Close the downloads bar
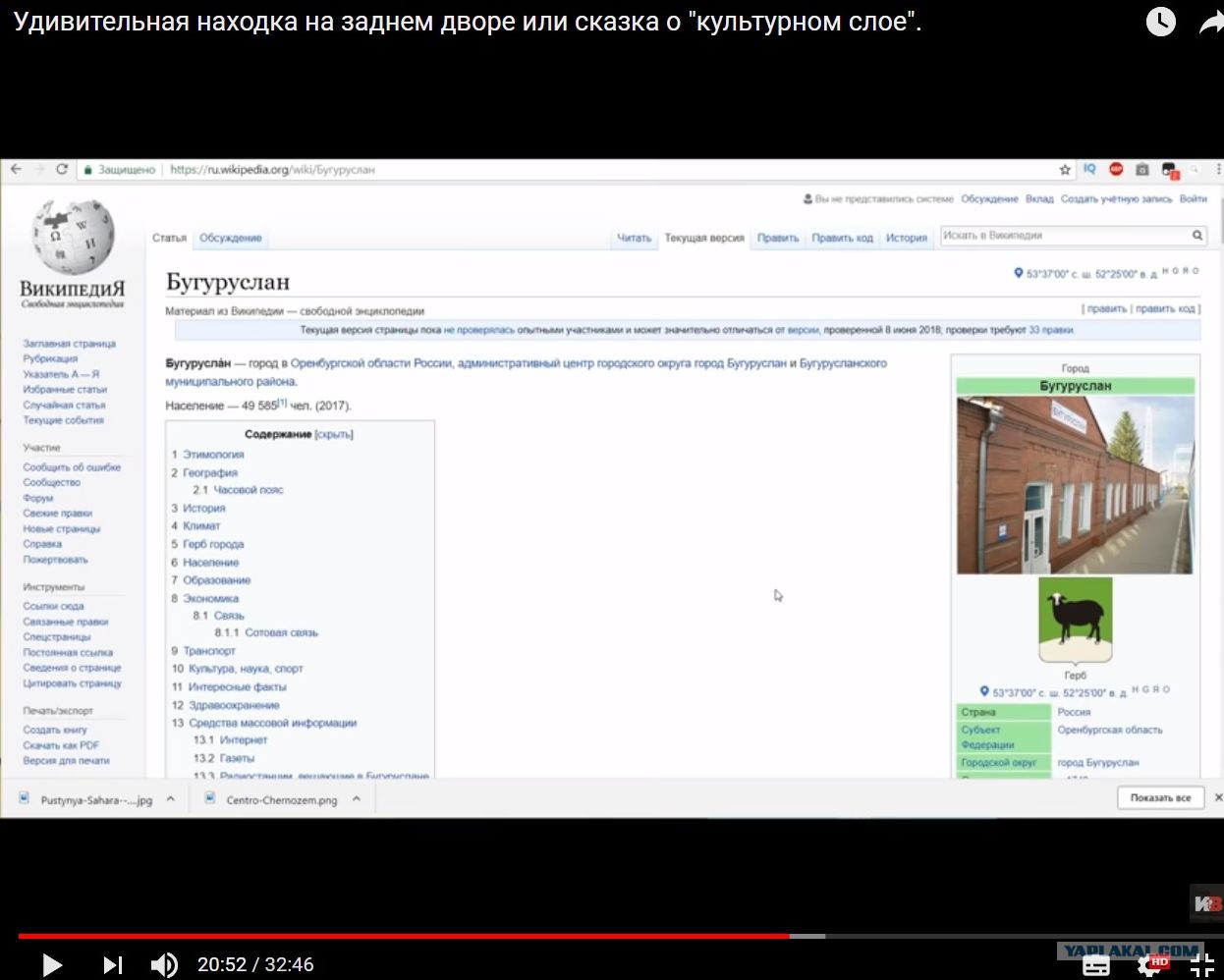The image size is (1224, 980). (x=1218, y=798)
